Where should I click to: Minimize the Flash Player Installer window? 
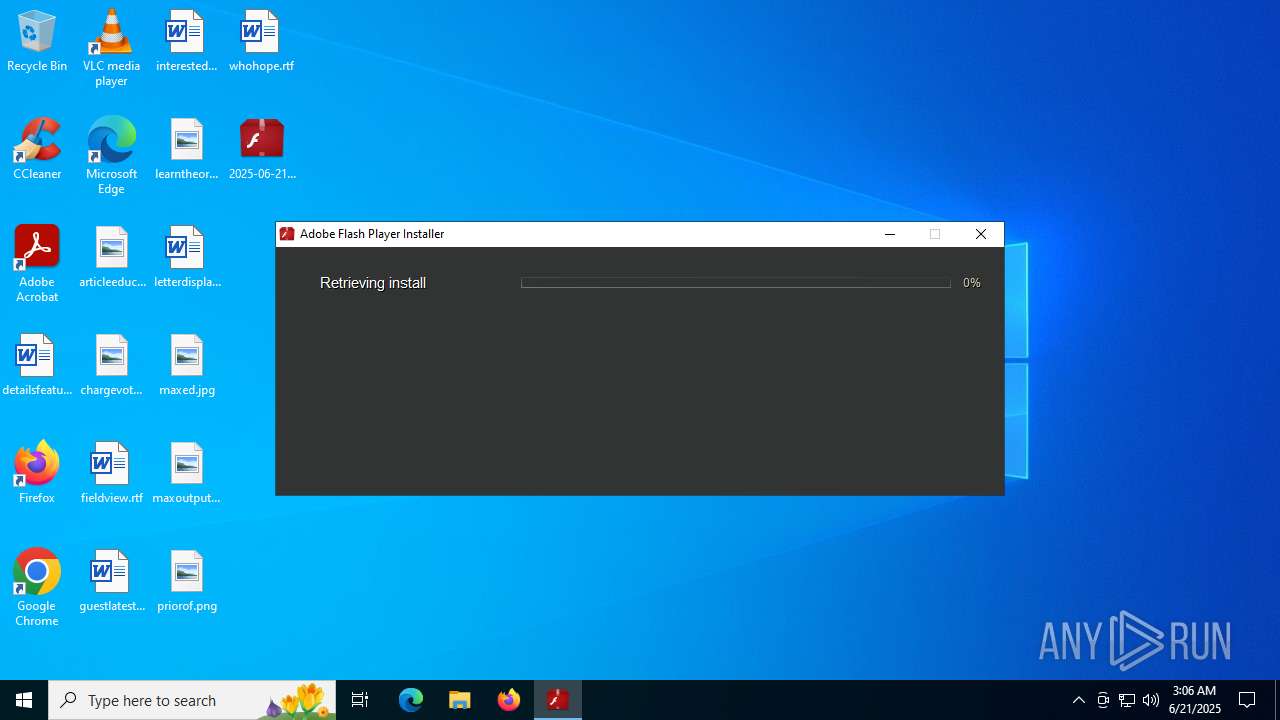(x=889, y=234)
